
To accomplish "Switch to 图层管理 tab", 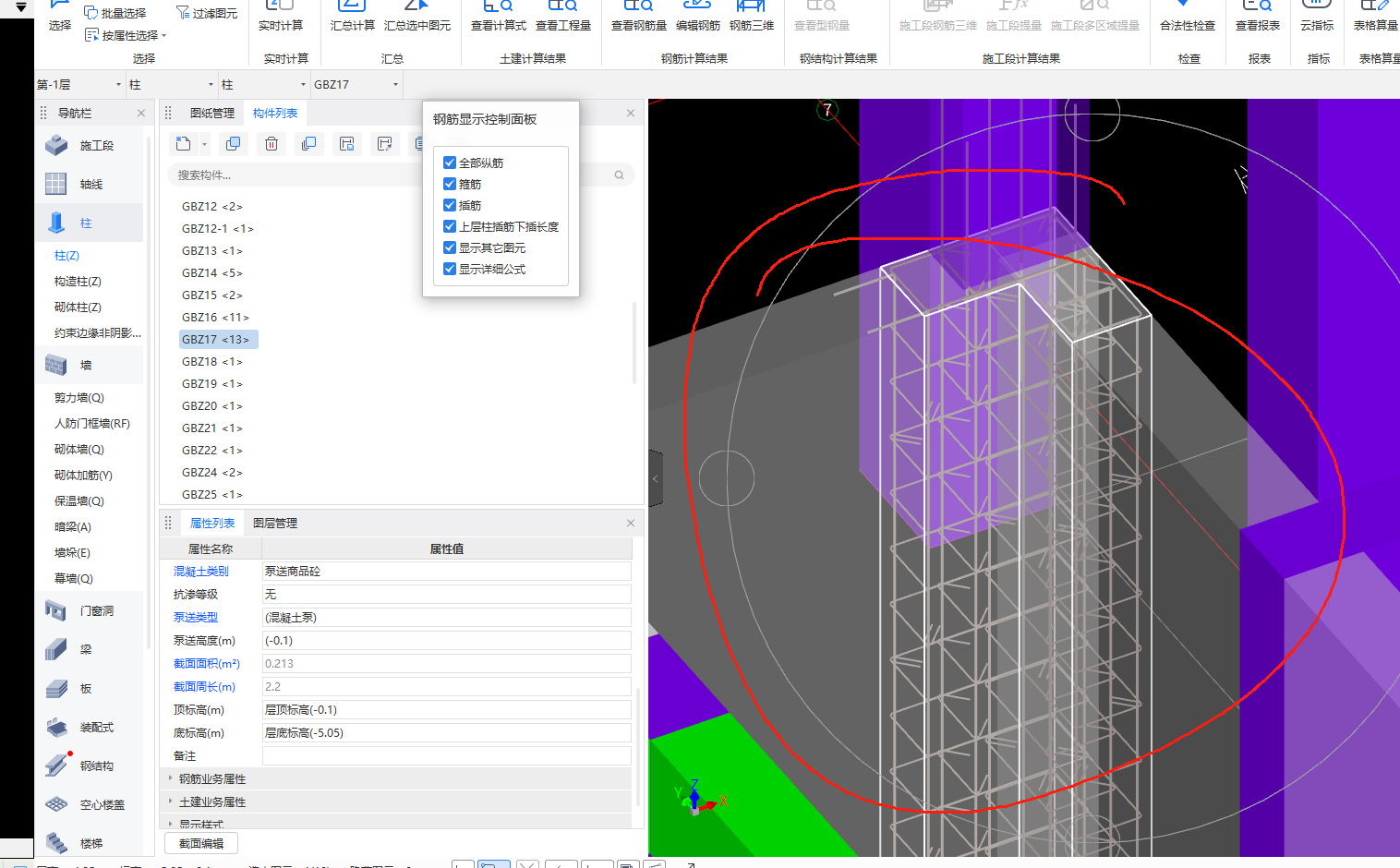I will (x=275, y=523).
